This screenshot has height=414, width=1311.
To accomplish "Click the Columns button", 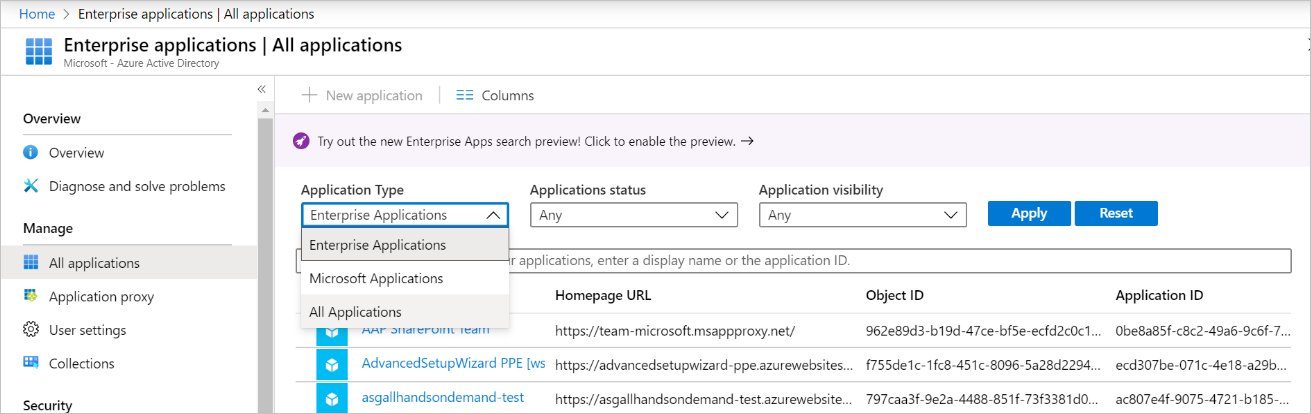I will (495, 95).
